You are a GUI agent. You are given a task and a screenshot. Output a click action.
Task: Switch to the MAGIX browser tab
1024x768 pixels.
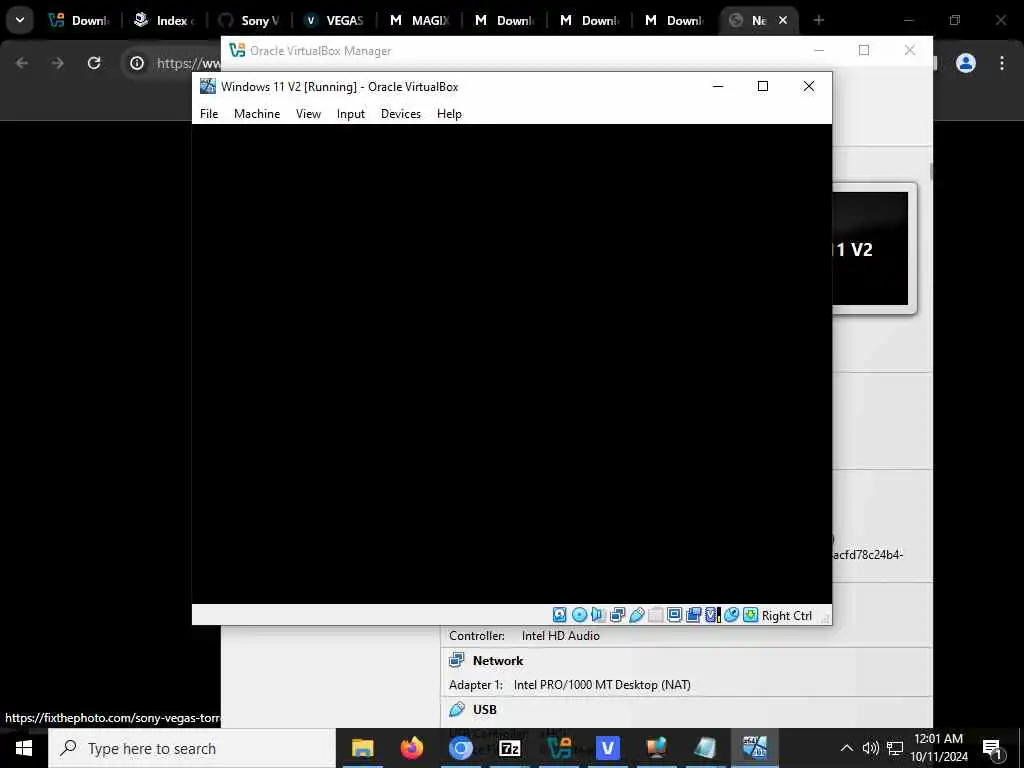pyautogui.click(x=419, y=20)
